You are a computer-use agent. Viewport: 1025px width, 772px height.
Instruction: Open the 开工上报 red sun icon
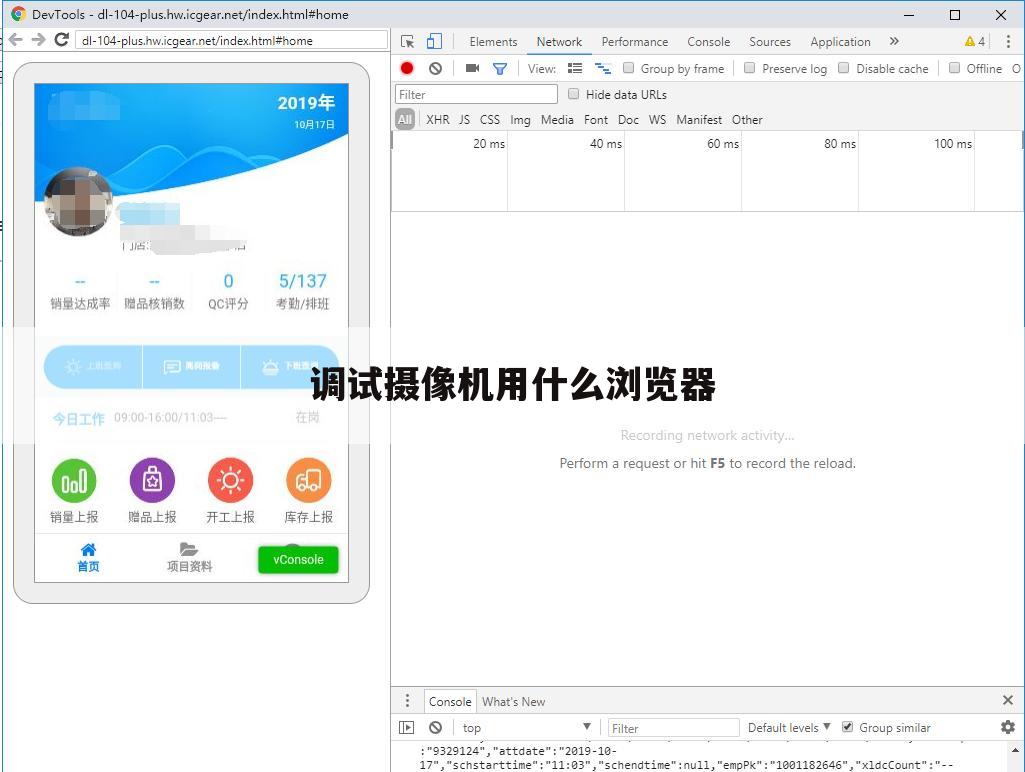point(230,480)
